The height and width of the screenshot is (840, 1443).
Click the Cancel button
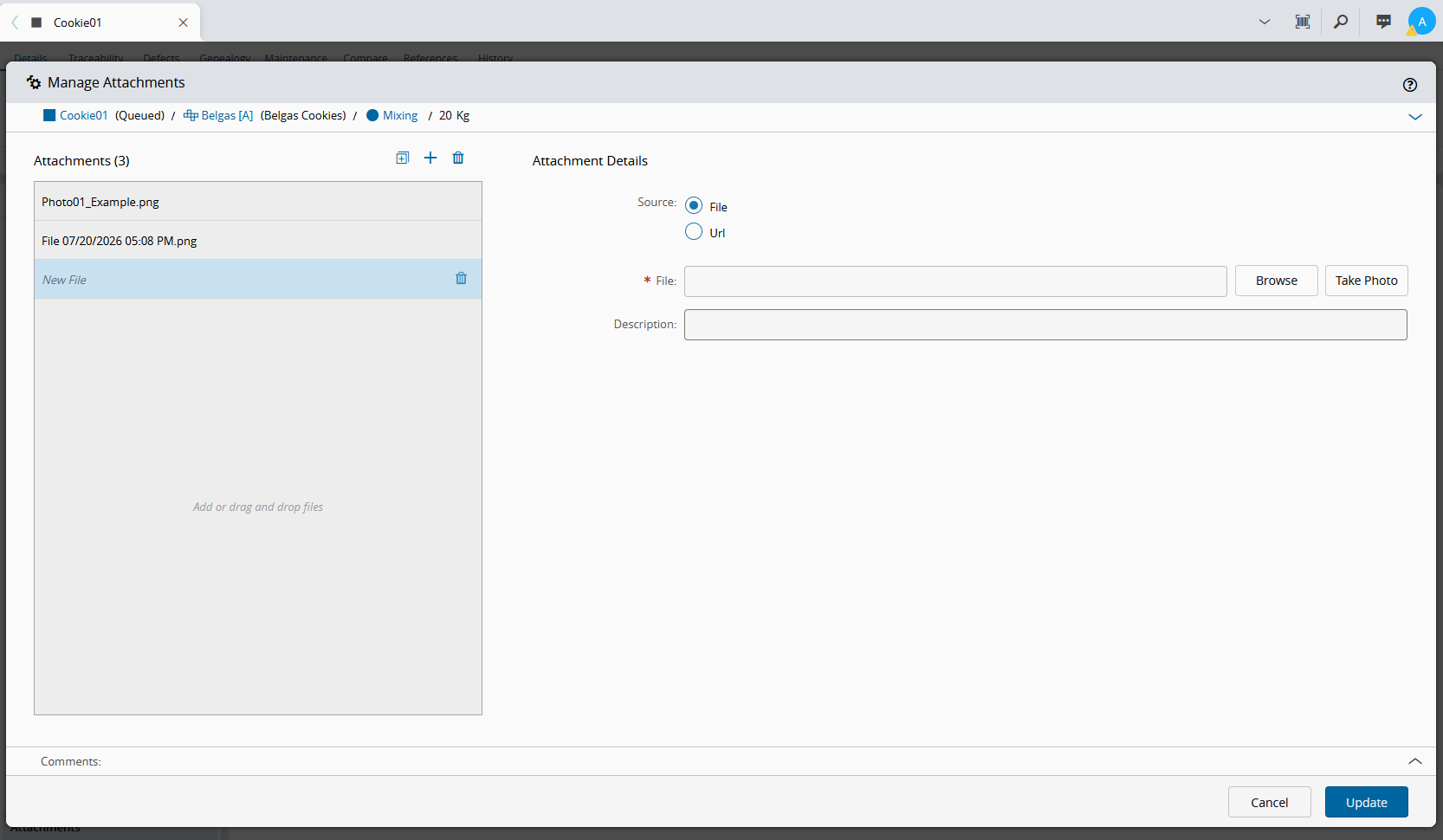[1270, 802]
